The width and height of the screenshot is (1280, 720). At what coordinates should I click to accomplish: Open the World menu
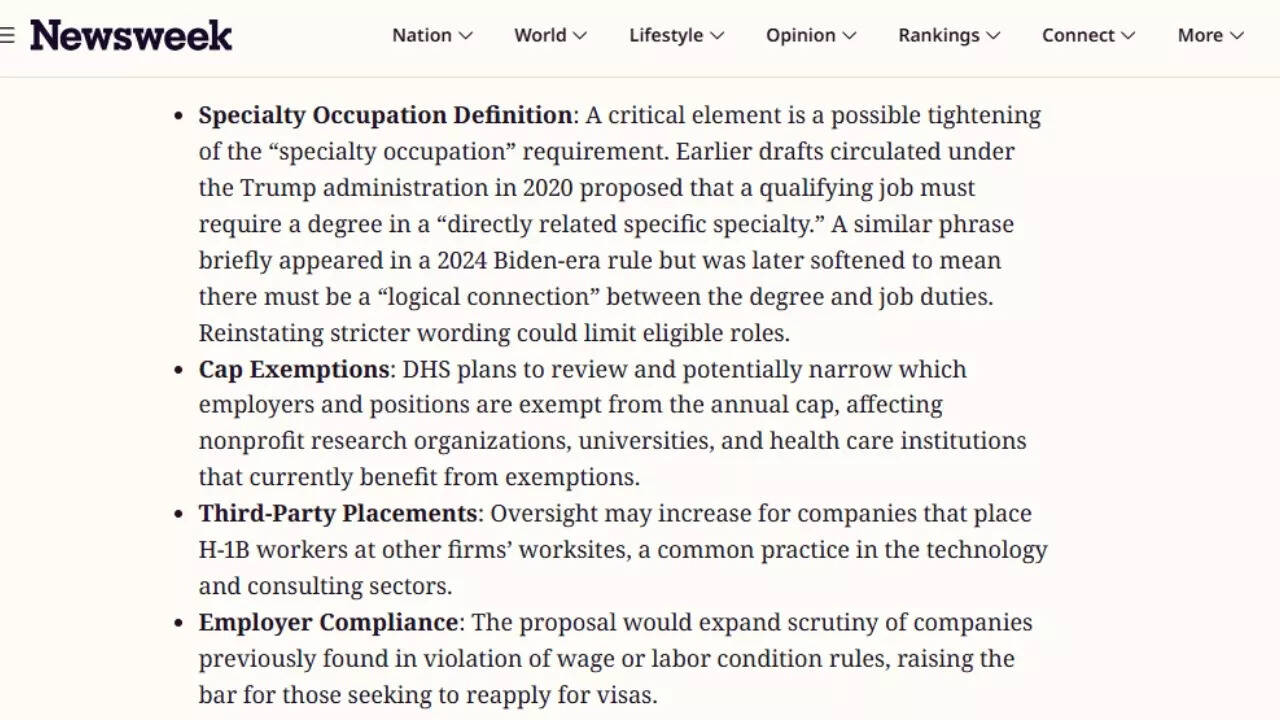coord(540,35)
